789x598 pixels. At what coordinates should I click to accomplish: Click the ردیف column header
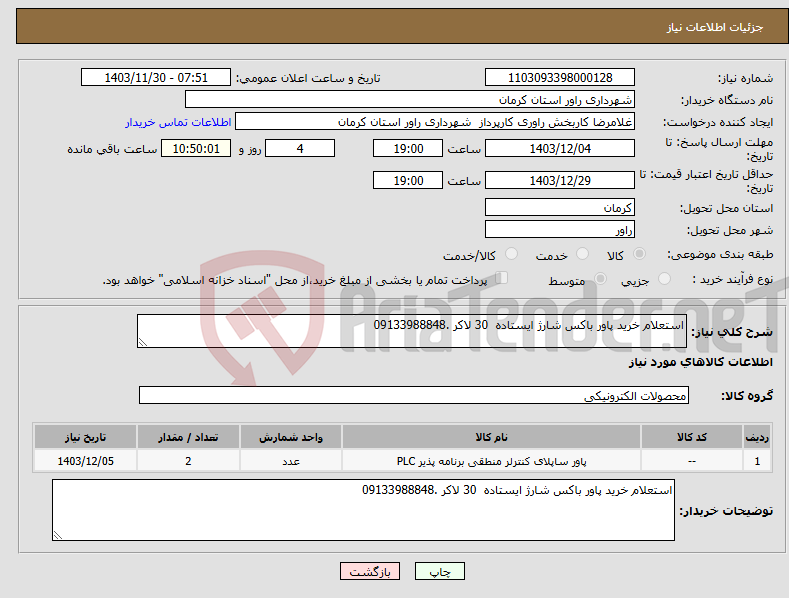click(x=757, y=437)
